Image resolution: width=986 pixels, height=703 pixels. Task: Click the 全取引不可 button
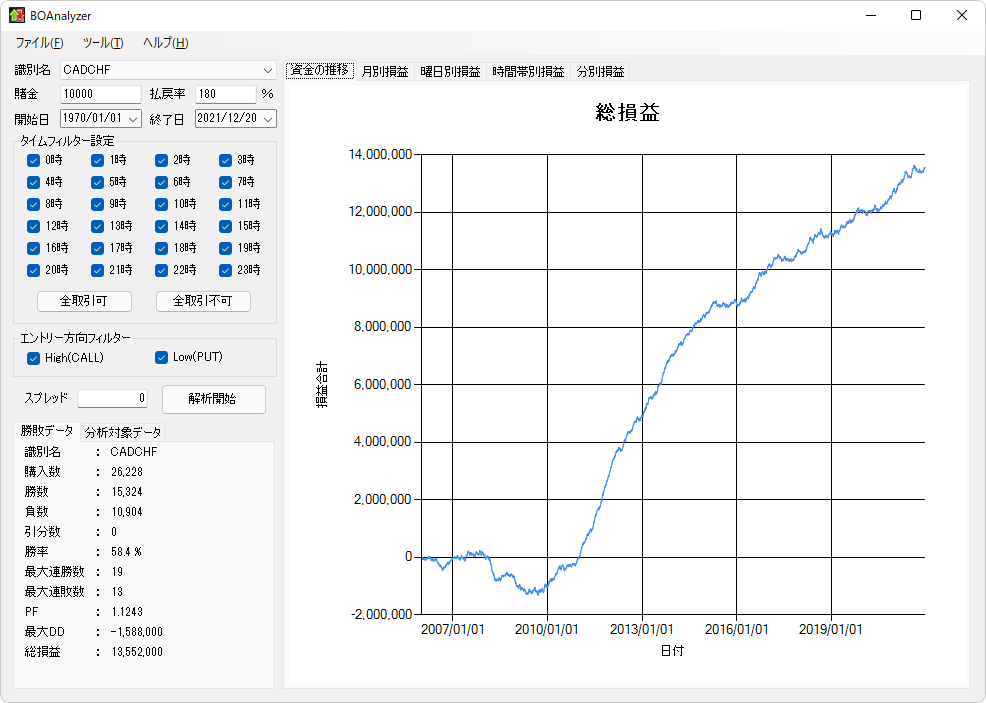(203, 301)
